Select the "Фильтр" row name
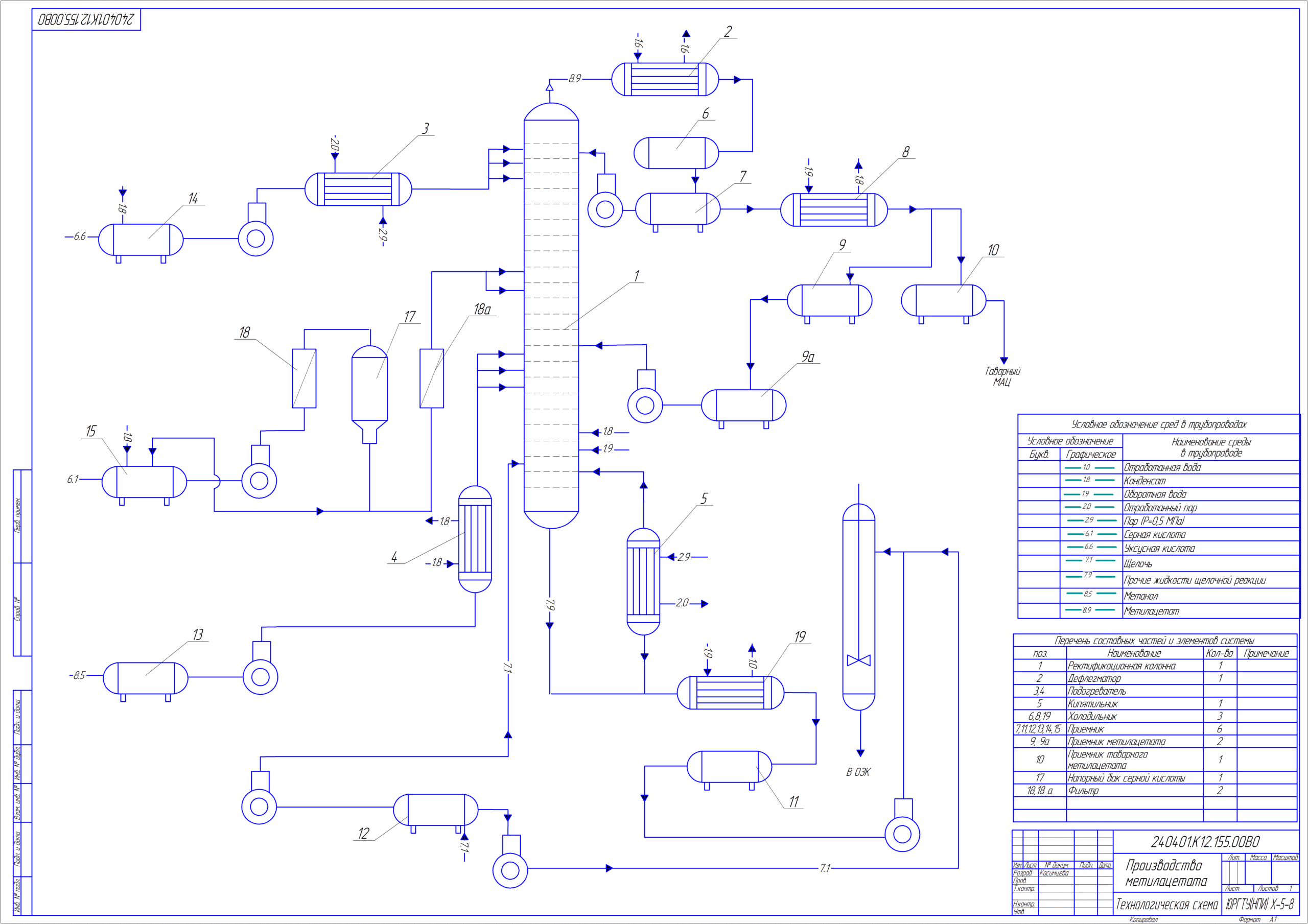Viewport: 1308px width, 924px height. [1084, 791]
